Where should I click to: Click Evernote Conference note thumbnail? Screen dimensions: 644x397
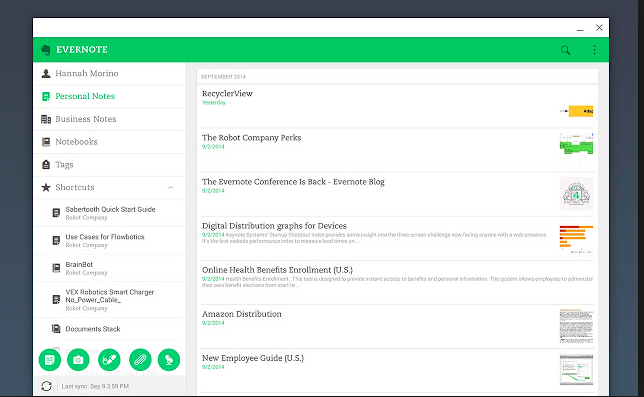[576, 193]
